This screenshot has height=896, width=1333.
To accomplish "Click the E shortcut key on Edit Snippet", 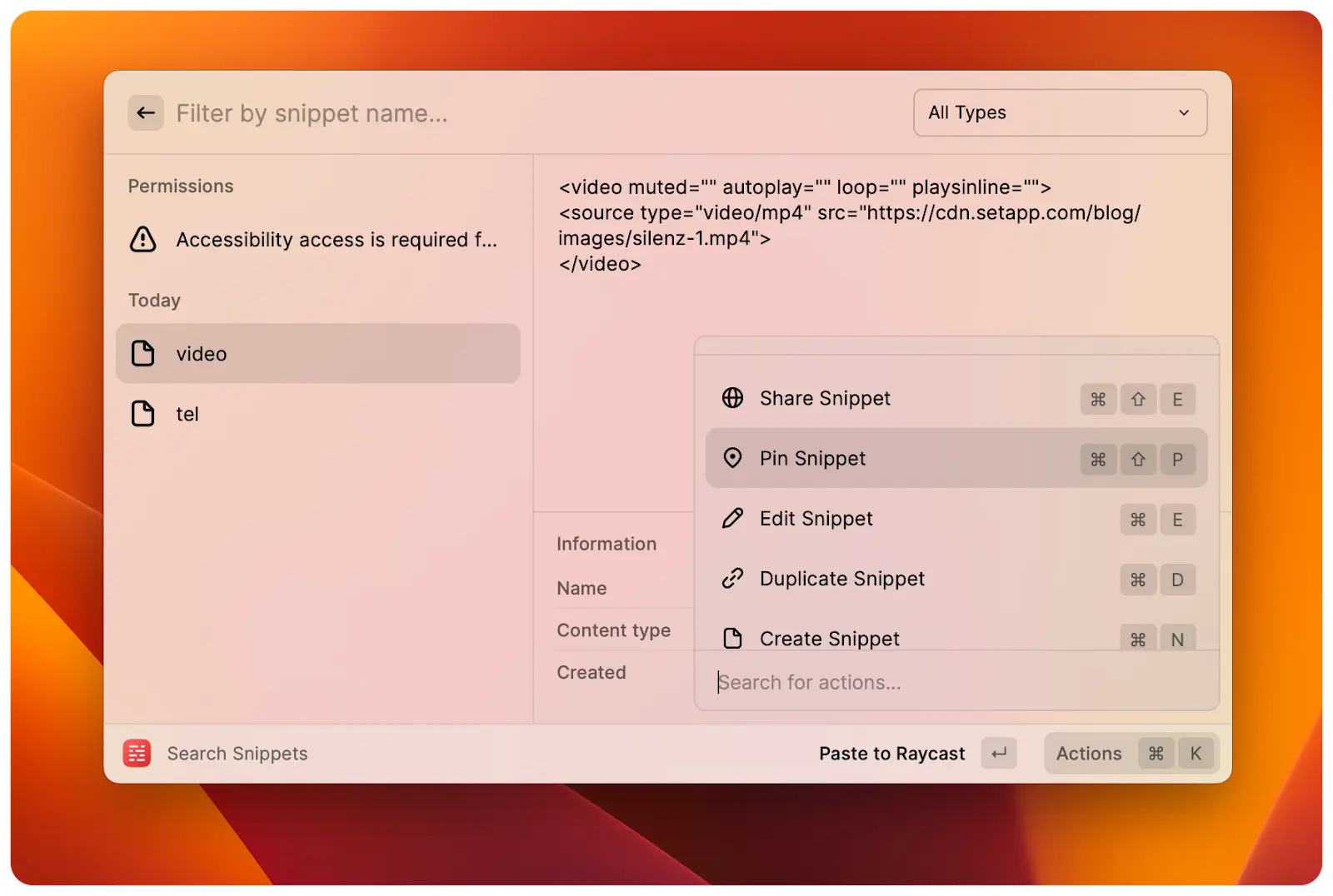I will click(1177, 520).
